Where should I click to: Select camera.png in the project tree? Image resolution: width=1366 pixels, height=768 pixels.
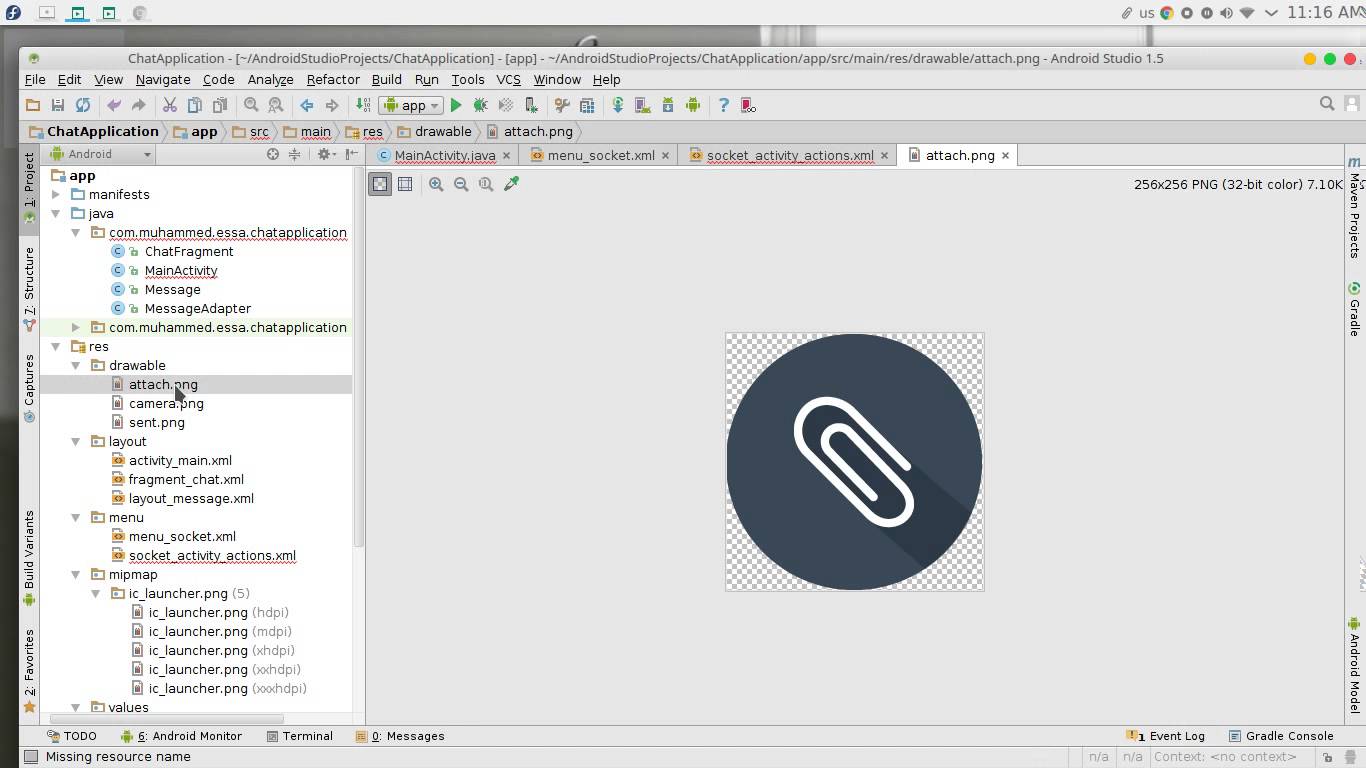[166, 403]
